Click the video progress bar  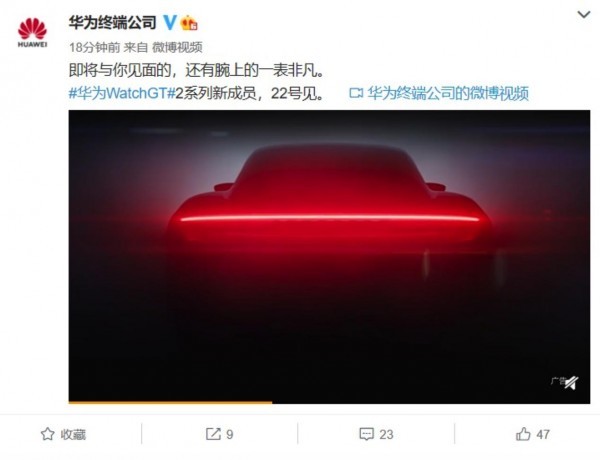click(329, 402)
